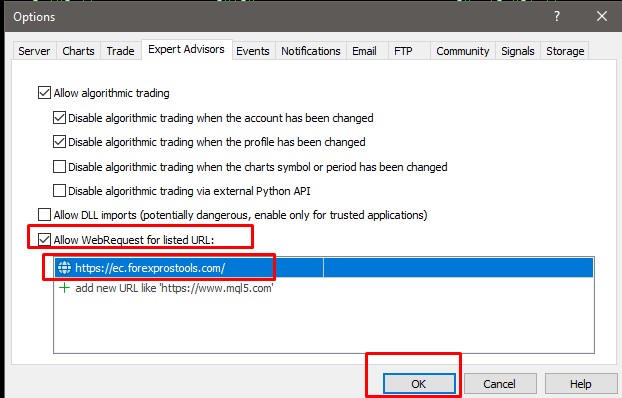Screen dimensions: 622x398
Task: Click the green plus add-URL icon
Action: [64, 288]
